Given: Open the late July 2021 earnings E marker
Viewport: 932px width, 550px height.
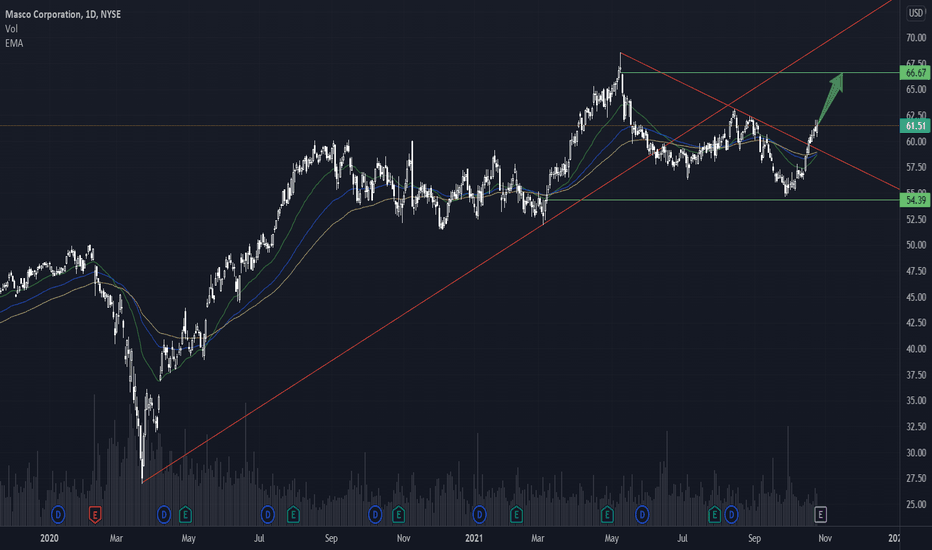Looking at the screenshot, I should coord(714,514).
